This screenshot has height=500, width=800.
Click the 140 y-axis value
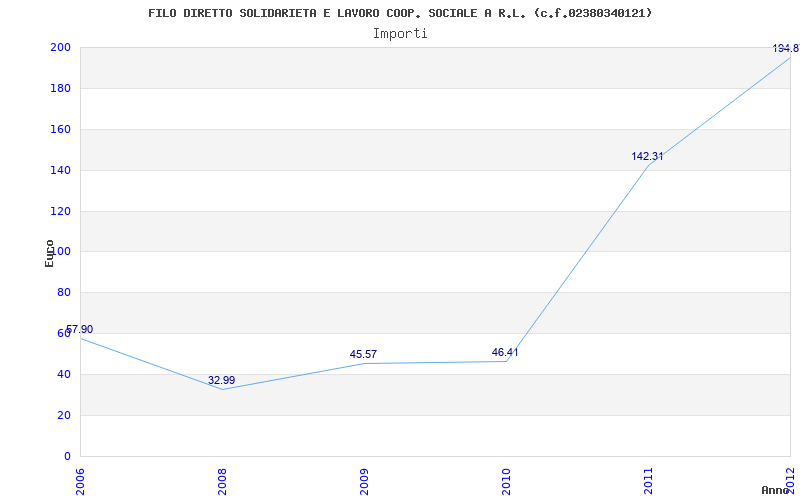[60, 170]
